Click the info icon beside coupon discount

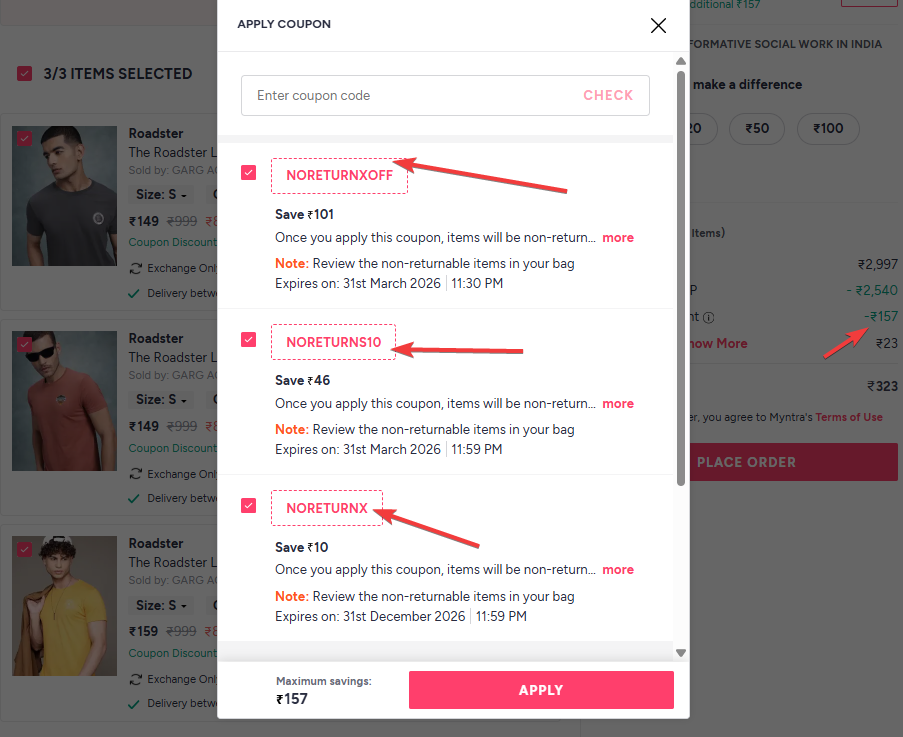708,317
